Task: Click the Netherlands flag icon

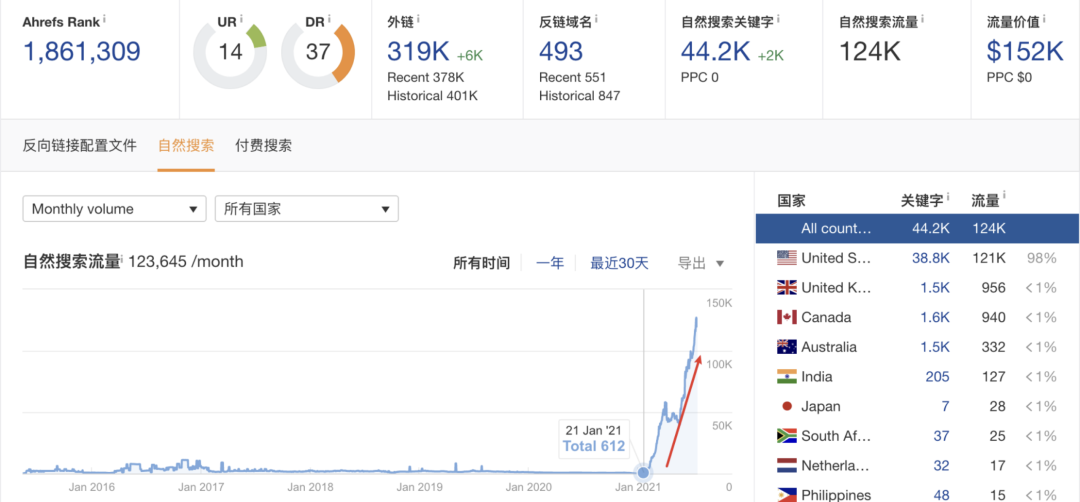Action: click(787, 466)
